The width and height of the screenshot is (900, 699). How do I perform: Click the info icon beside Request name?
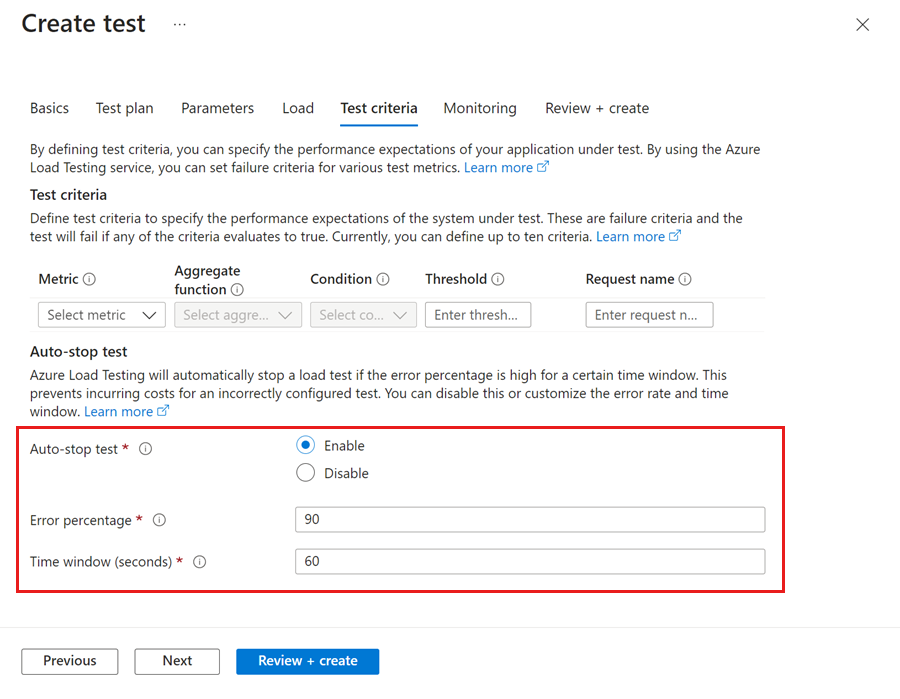coord(685,279)
